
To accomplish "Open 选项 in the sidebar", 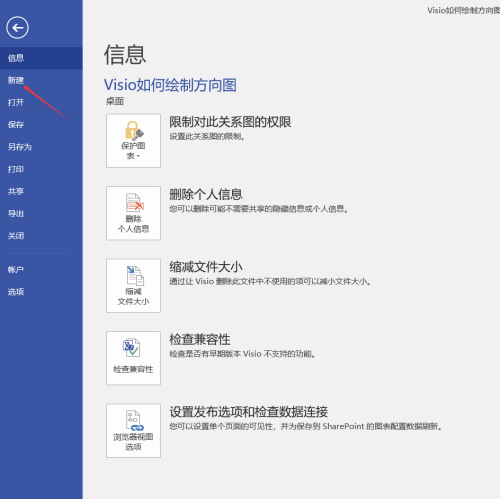I will tap(41, 292).
